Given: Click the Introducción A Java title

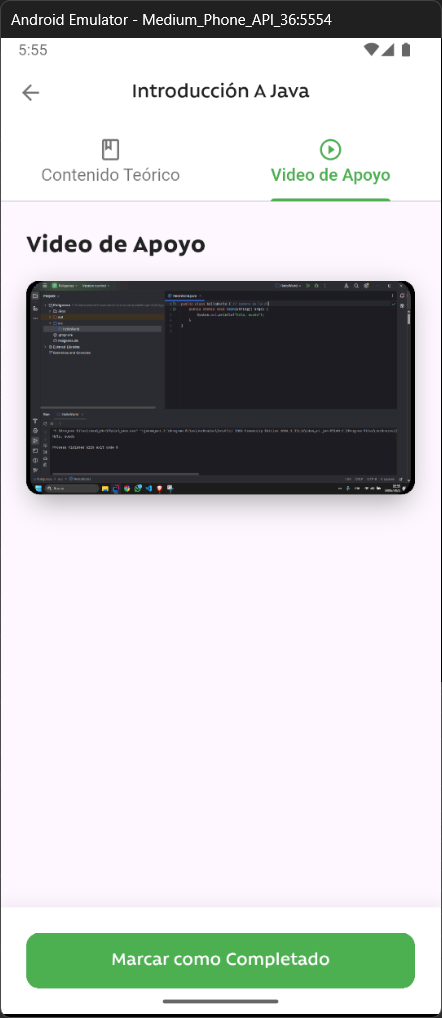Looking at the screenshot, I should 221,91.
